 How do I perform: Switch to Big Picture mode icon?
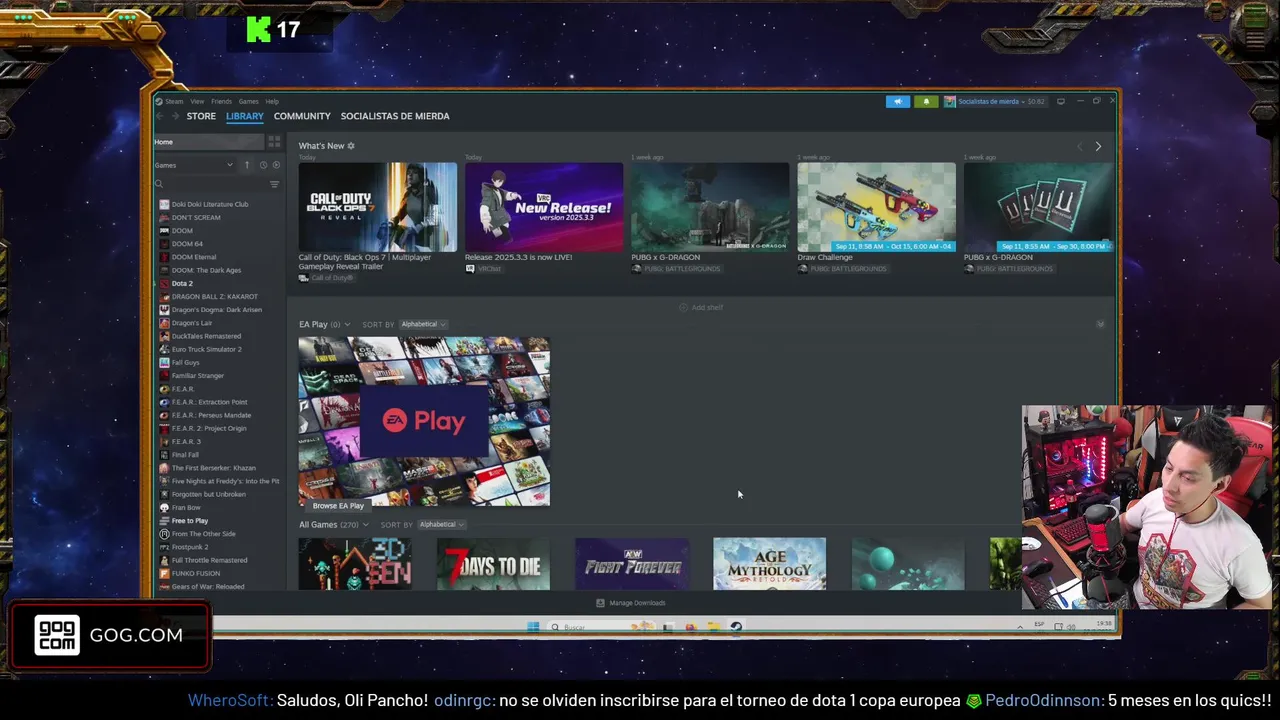pos(1061,101)
